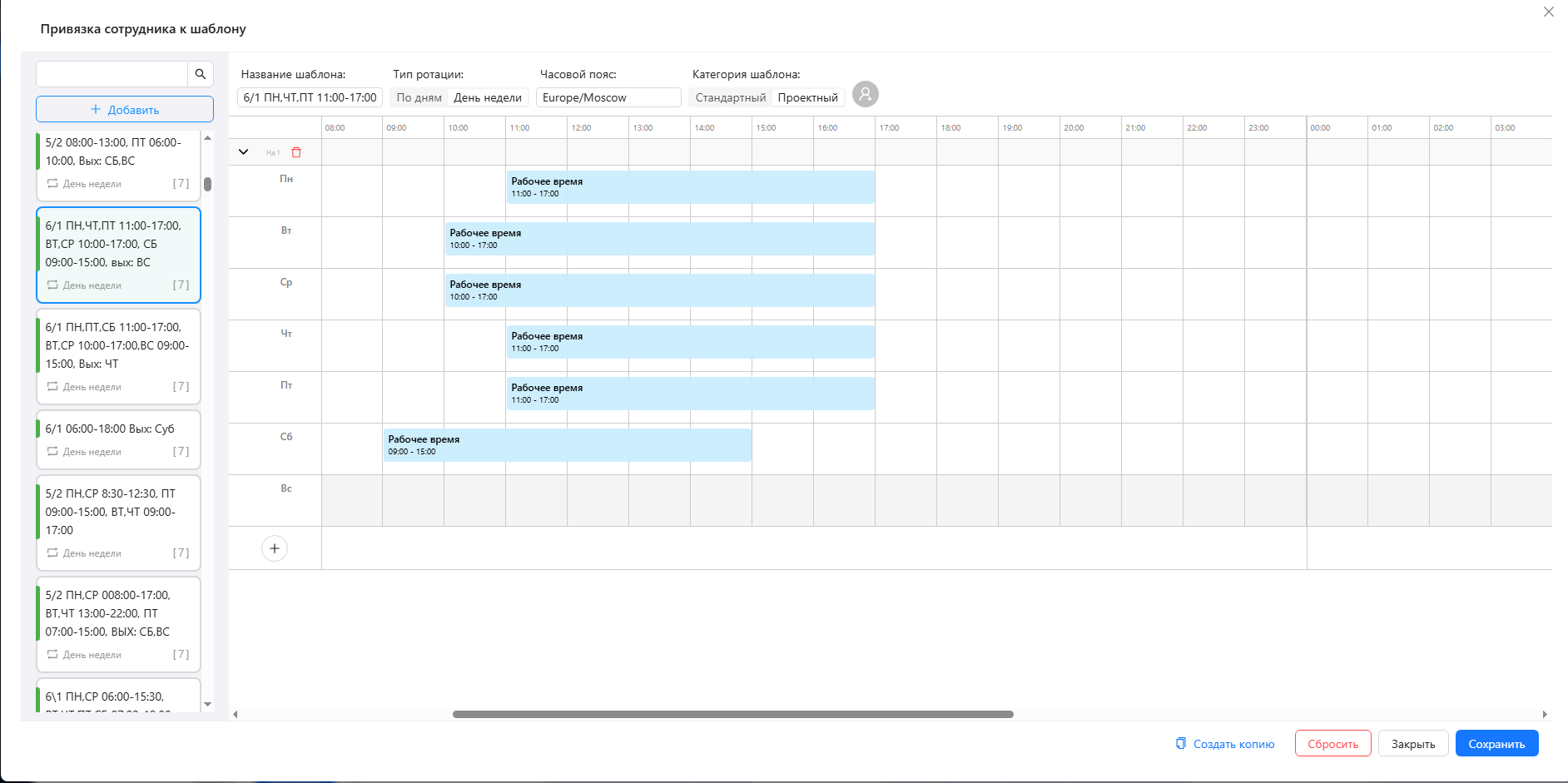Click Tuesday work block 10:00 - 17:00
Screen dimensions: 1568x783
point(660,239)
